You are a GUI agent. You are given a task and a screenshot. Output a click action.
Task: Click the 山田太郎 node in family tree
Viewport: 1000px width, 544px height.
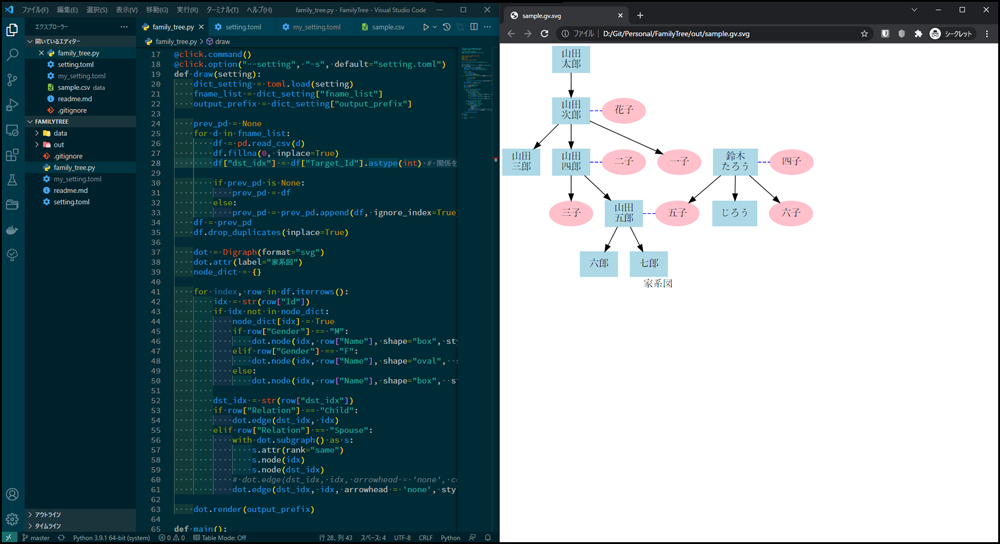click(x=571, y=59)
